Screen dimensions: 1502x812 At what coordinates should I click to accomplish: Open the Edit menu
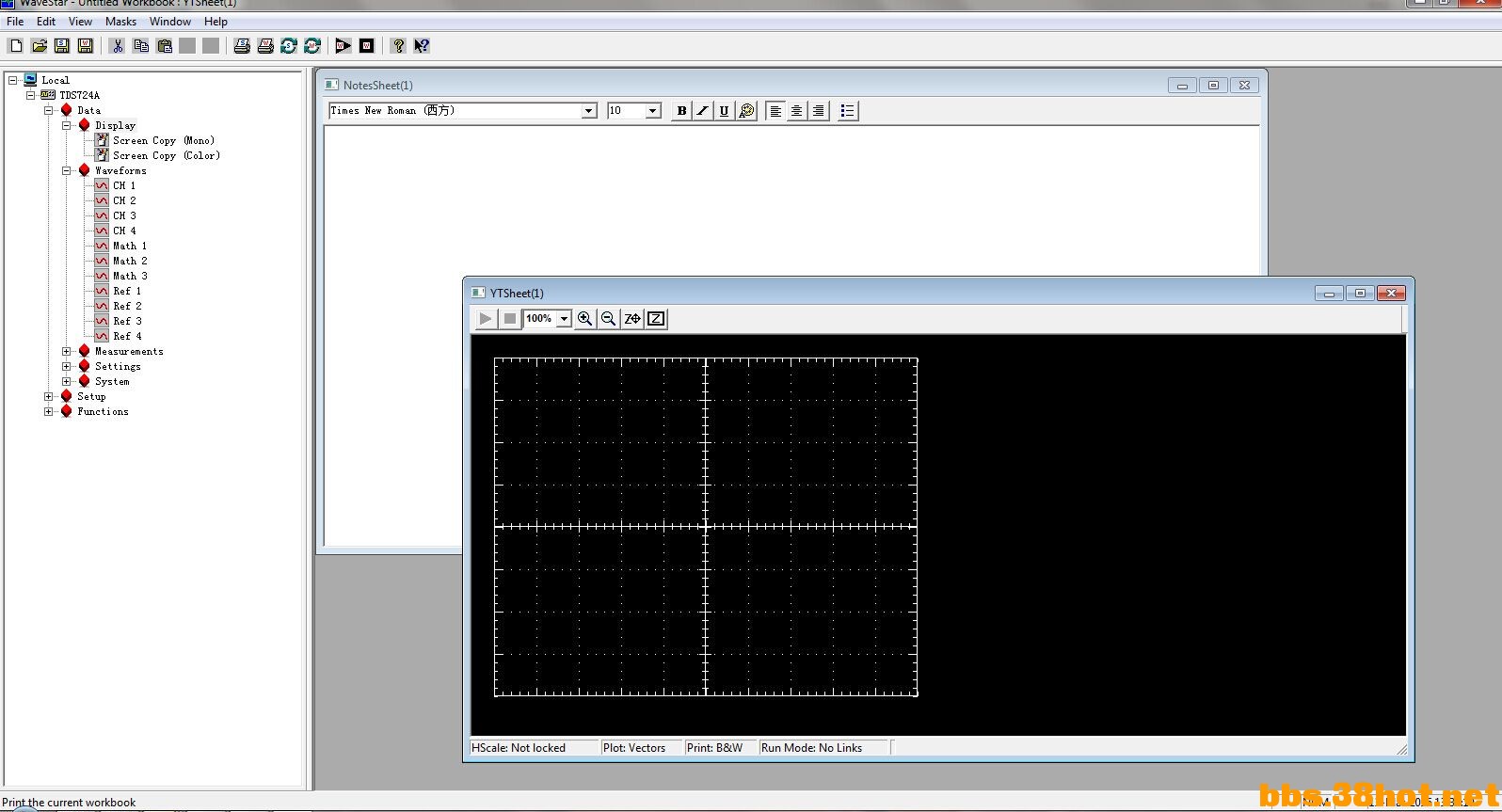pyautogui.click(x=45, y=22)
